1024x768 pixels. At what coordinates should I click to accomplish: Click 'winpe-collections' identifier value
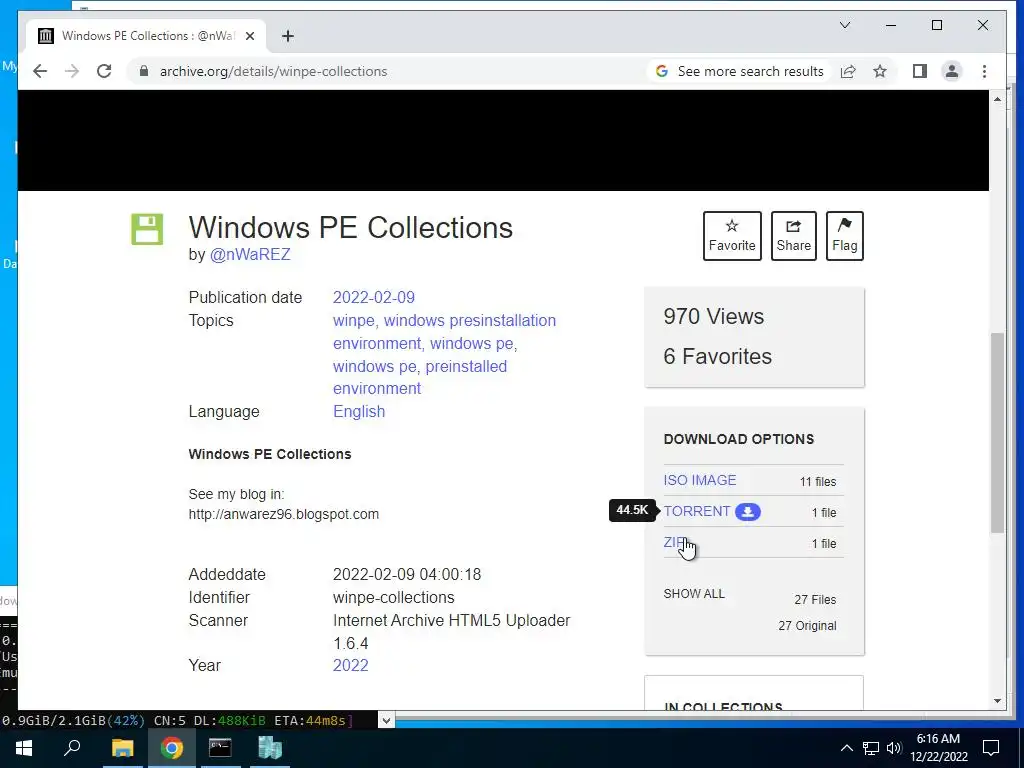pos(393,598)
